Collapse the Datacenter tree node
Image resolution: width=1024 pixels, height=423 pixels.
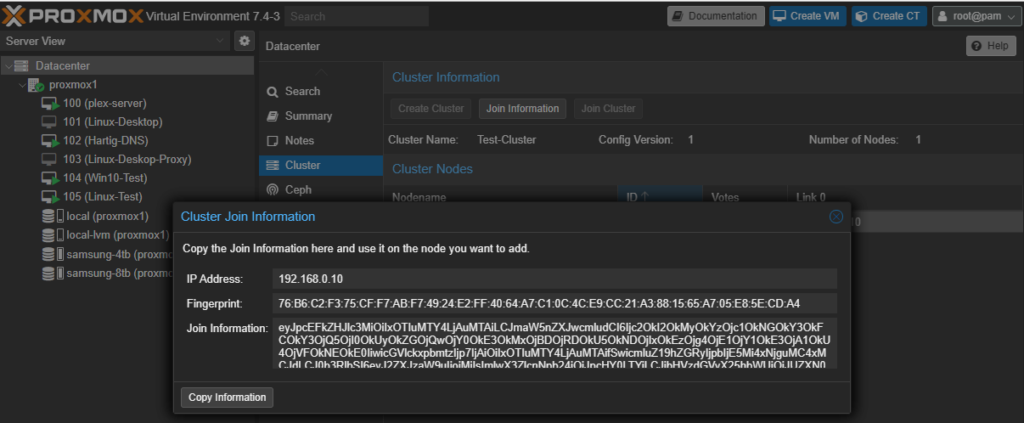click(7, 66)
